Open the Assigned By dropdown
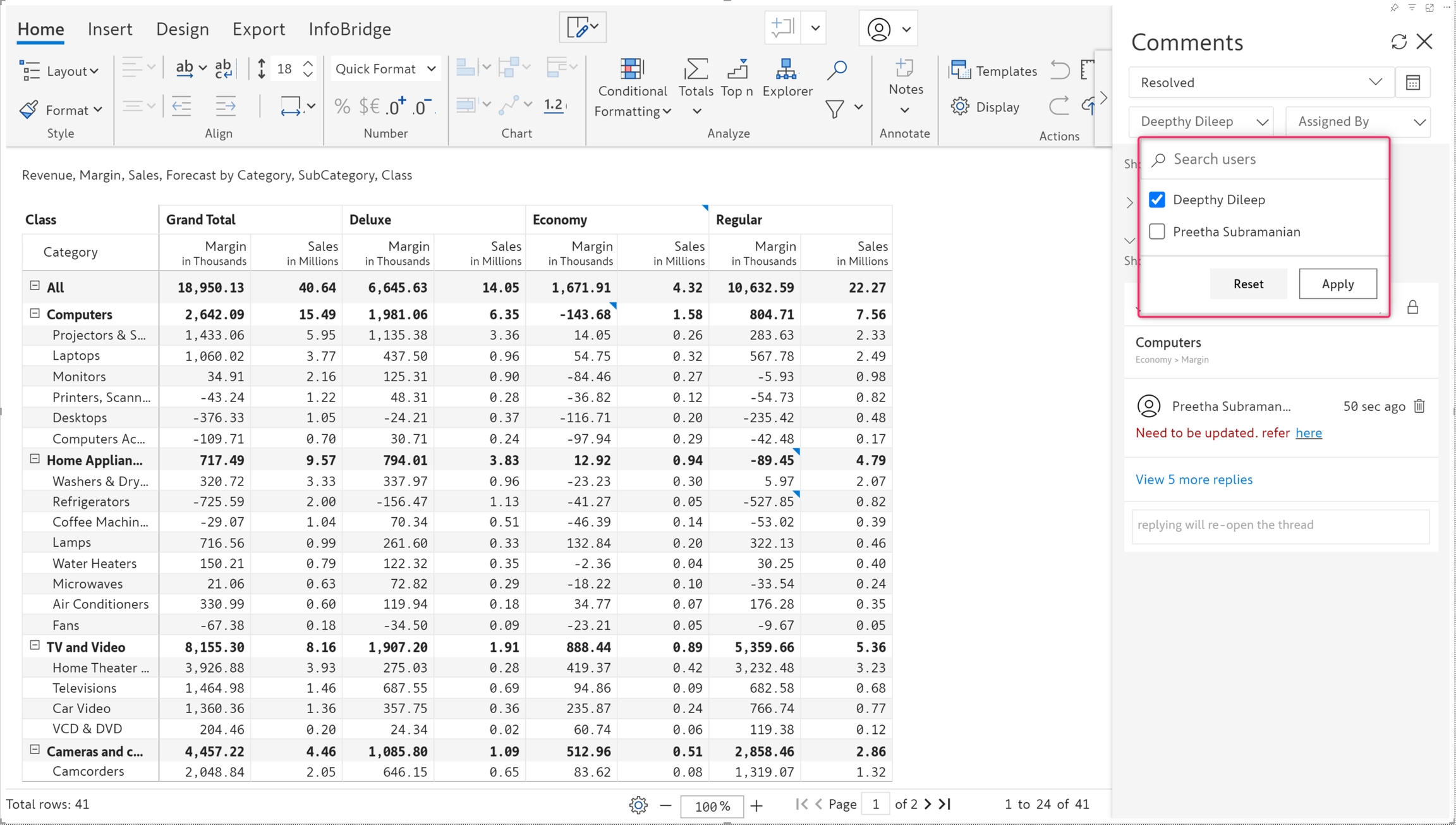Viewport: 1456px width, 825px height. tap(1358, 121)
